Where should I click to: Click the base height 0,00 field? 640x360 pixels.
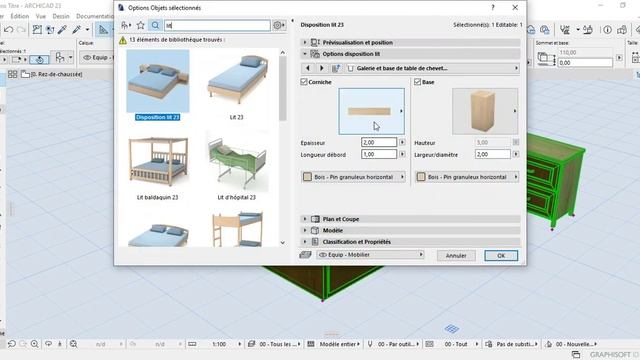[585, 63]
